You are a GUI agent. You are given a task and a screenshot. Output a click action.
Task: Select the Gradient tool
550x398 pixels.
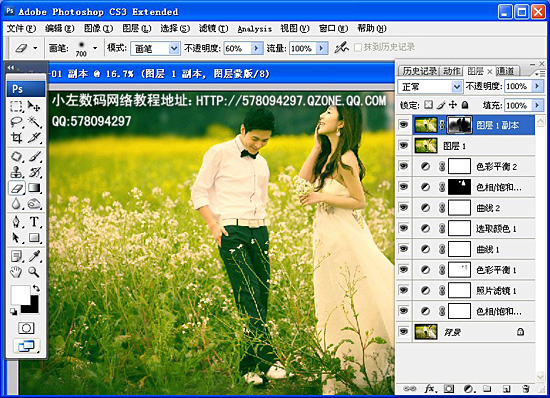point(34,188)
